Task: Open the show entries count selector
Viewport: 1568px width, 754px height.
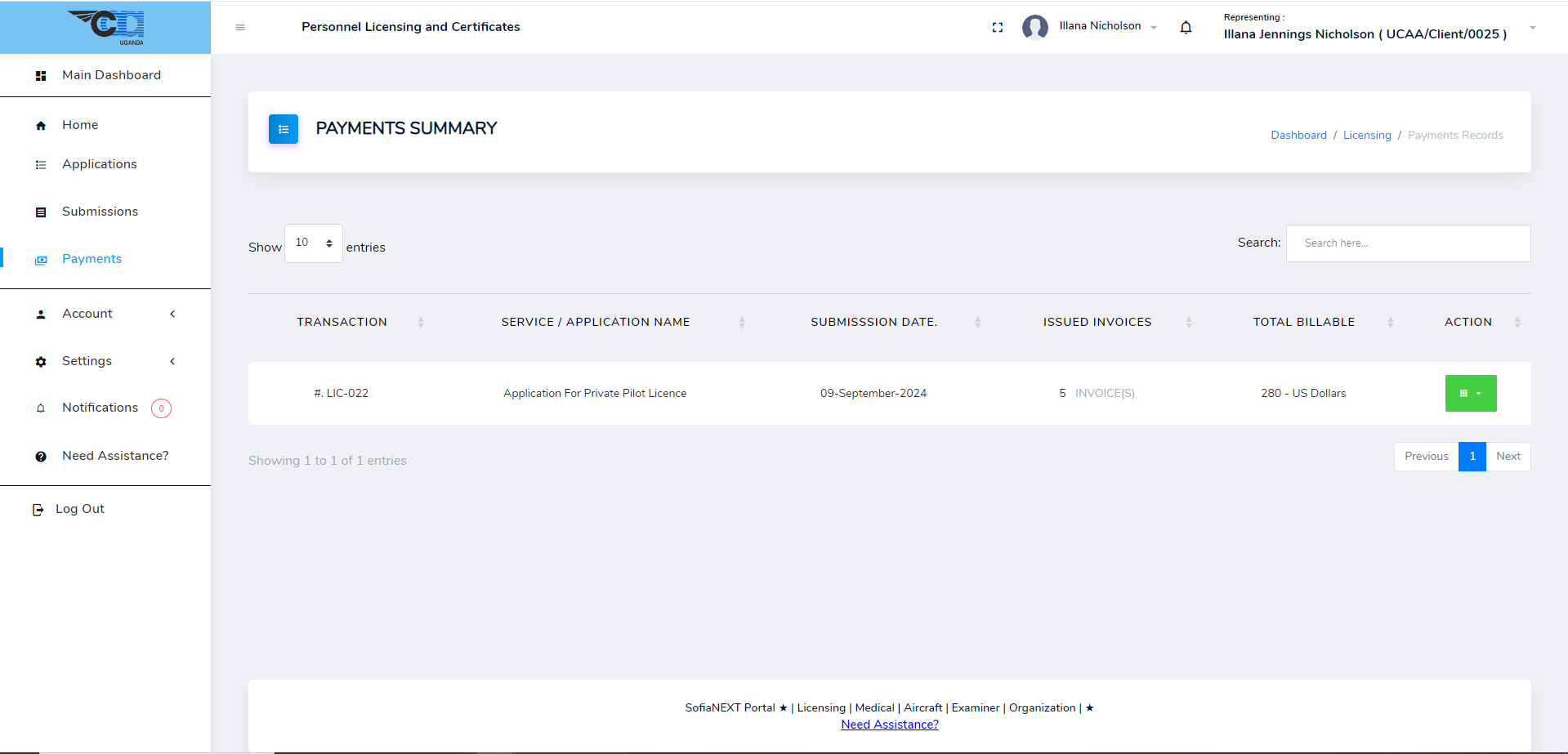Action: (313, 243)
